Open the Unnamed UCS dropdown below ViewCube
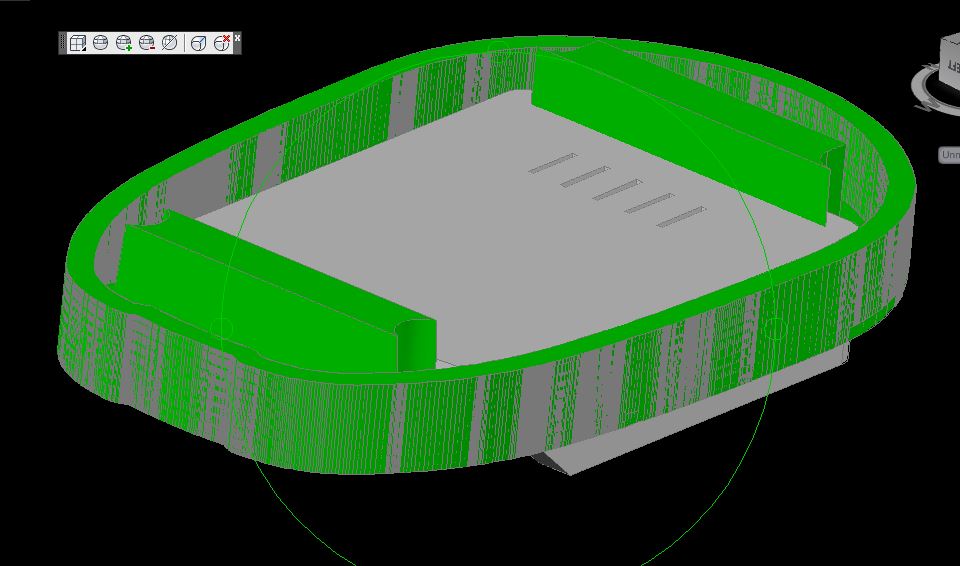Screen dimensions: 960x566 point(949,154)
